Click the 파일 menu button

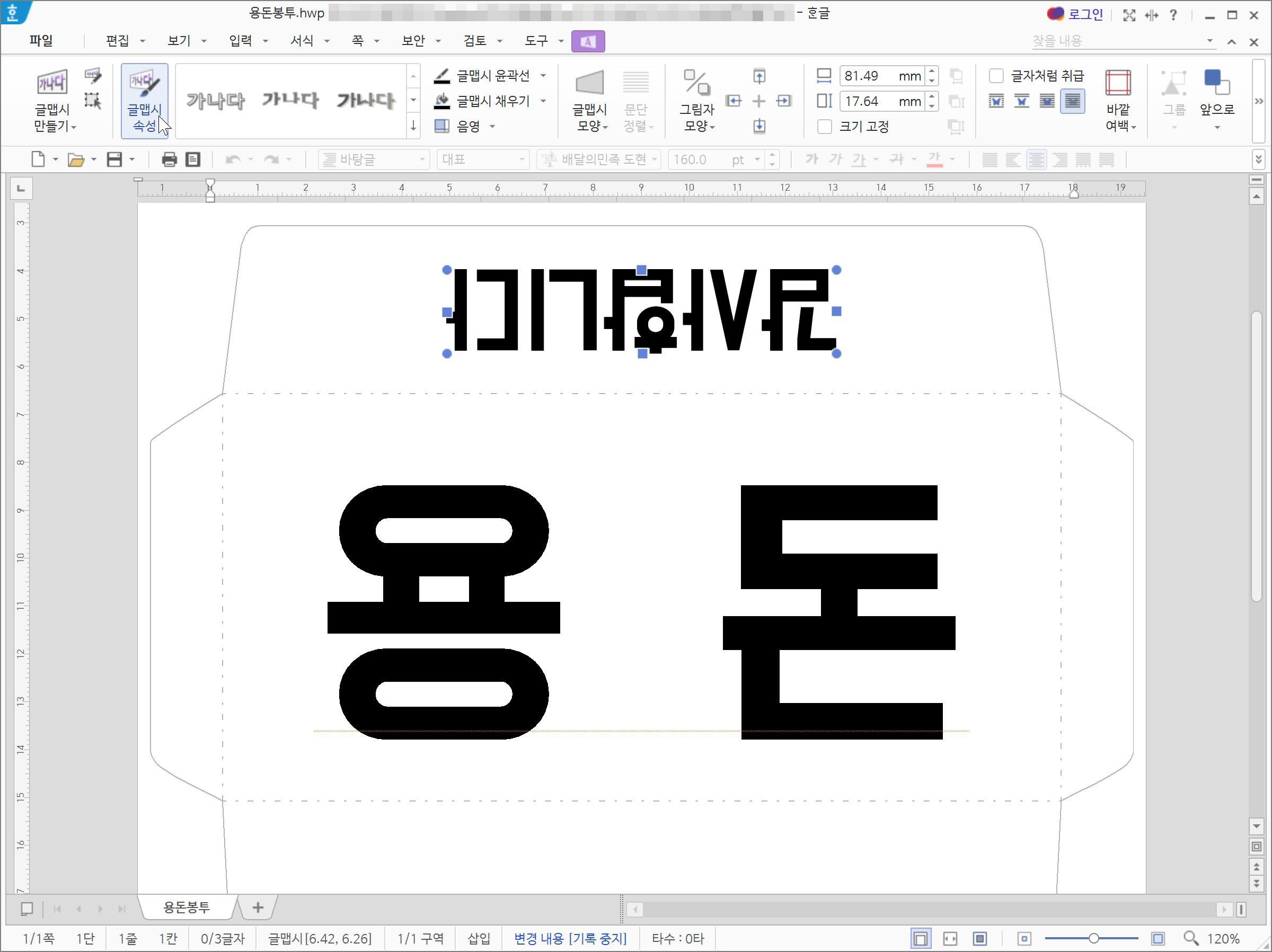click(x=41, y=41)
